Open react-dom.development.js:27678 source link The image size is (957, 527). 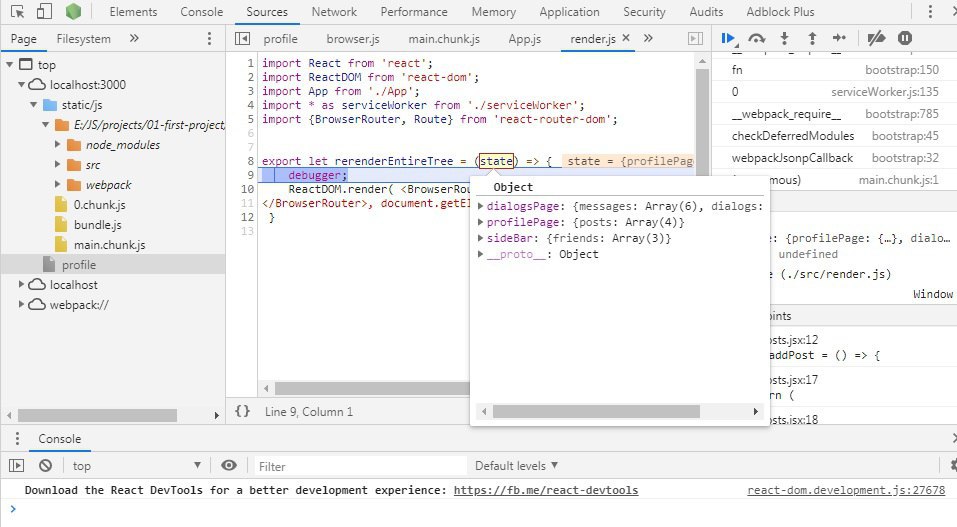click(x=846, y=490)
